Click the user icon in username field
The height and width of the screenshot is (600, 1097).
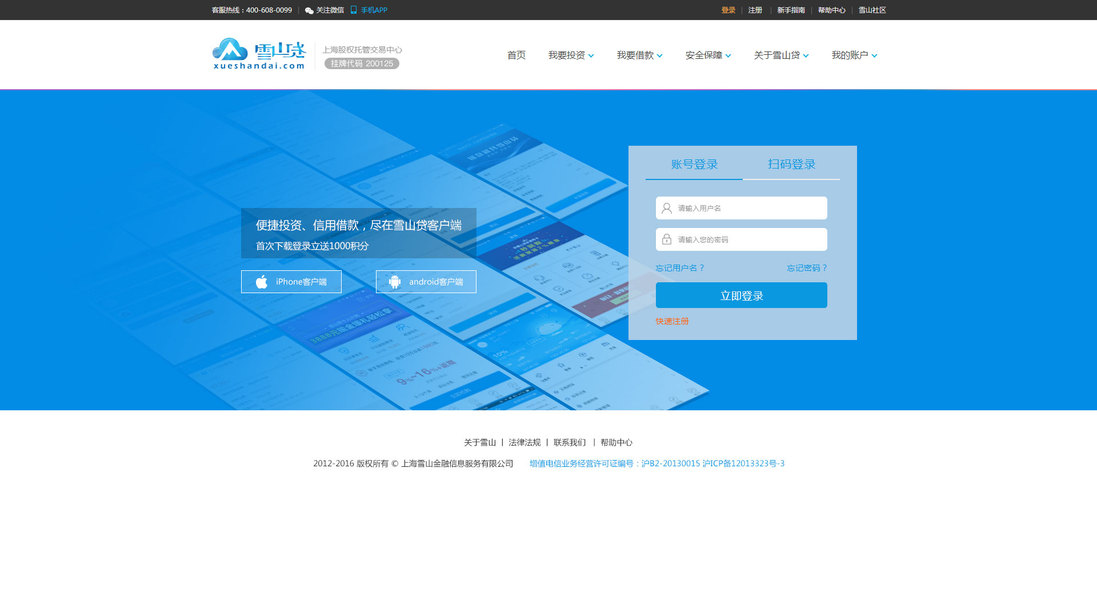(667, 208)
